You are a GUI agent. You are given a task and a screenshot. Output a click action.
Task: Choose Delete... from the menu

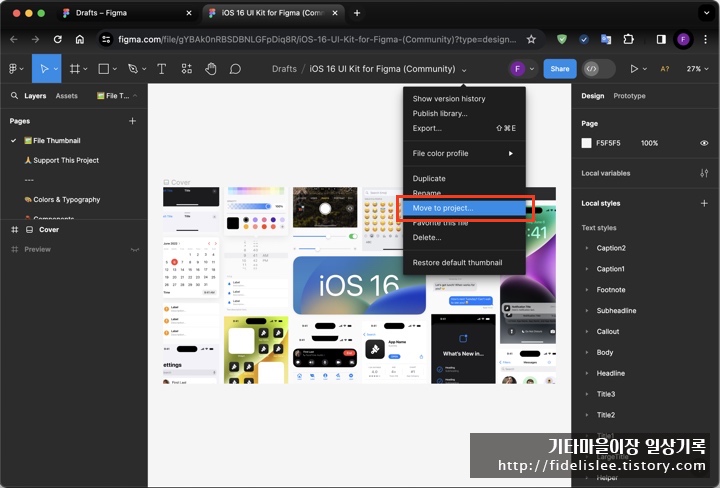(464, 237)
